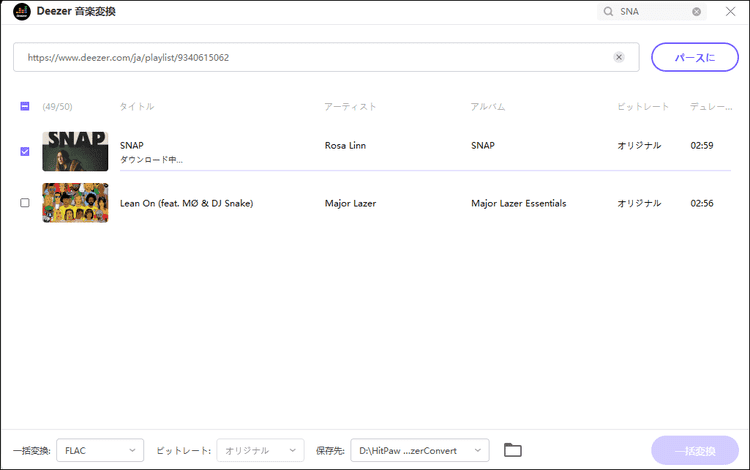Close the Deezer converter window
This screenshot has height=470, width=750.
tap(730, 11)
